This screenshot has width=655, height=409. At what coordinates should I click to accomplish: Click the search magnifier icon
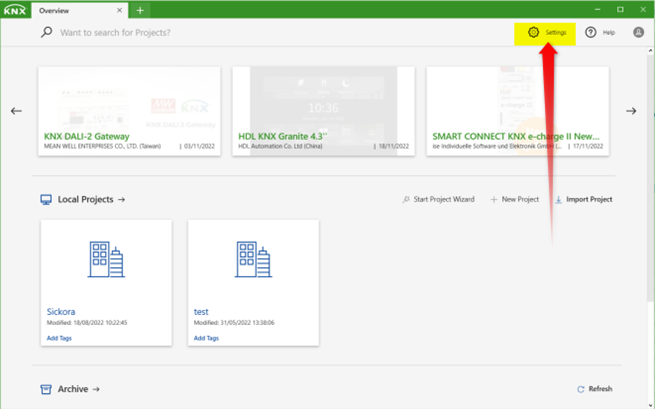(46, 32)
